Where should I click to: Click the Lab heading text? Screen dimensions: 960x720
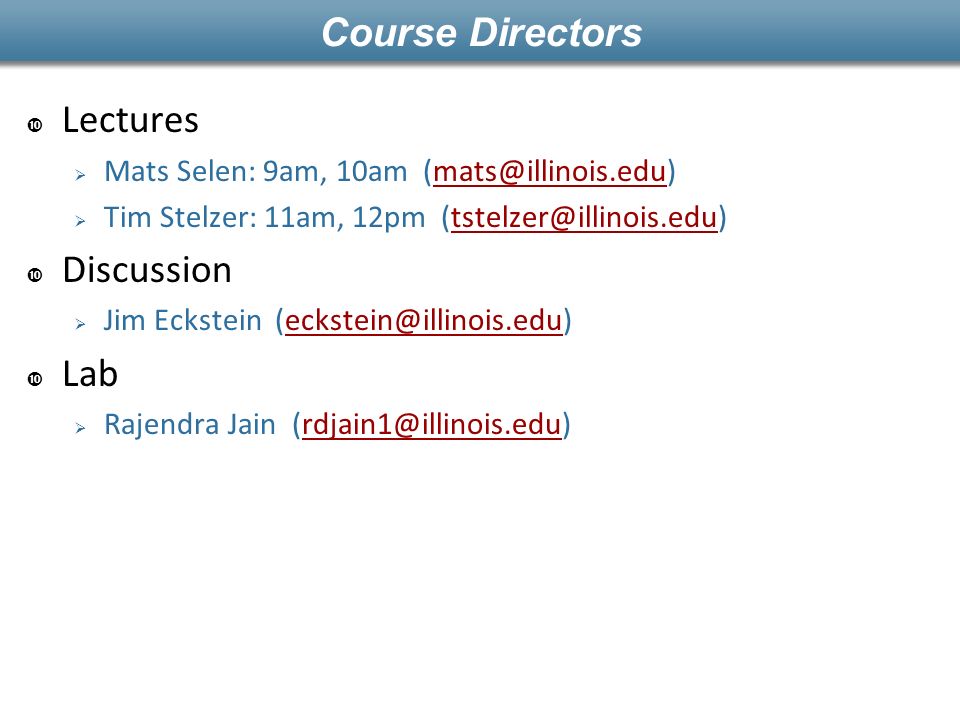tap(90, 373)
